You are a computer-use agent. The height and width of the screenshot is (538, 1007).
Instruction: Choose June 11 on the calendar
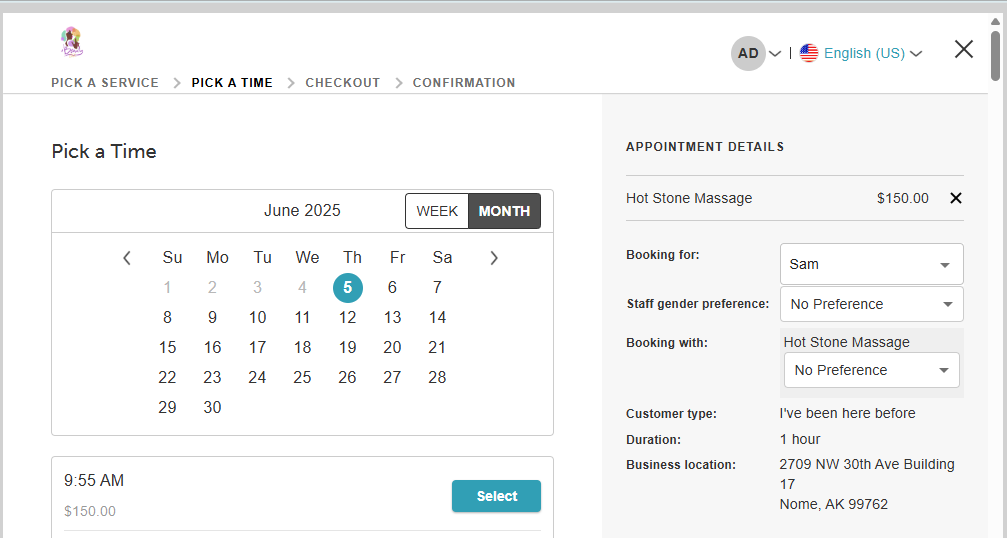[302, 318]
